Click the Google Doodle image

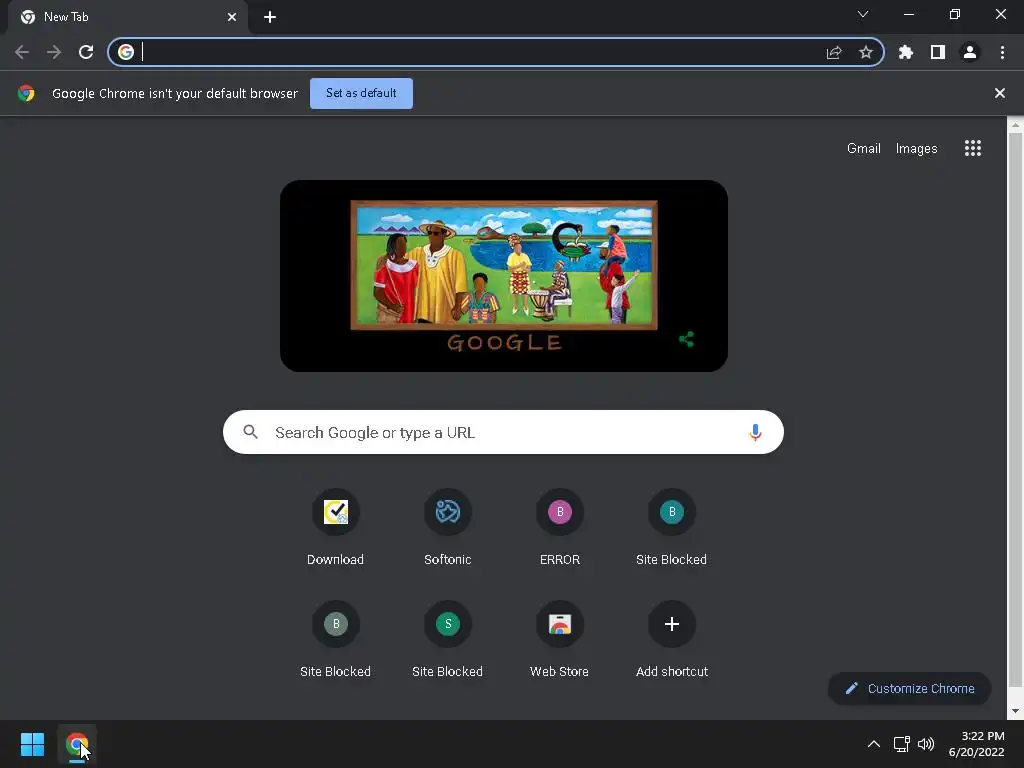pyautogui.click(x=504, y=276)
